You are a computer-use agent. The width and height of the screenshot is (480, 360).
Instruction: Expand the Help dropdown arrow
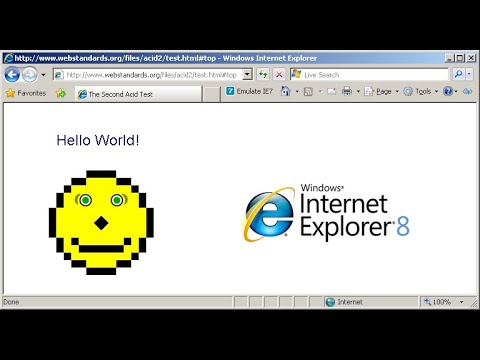click(x=456, y=91)
